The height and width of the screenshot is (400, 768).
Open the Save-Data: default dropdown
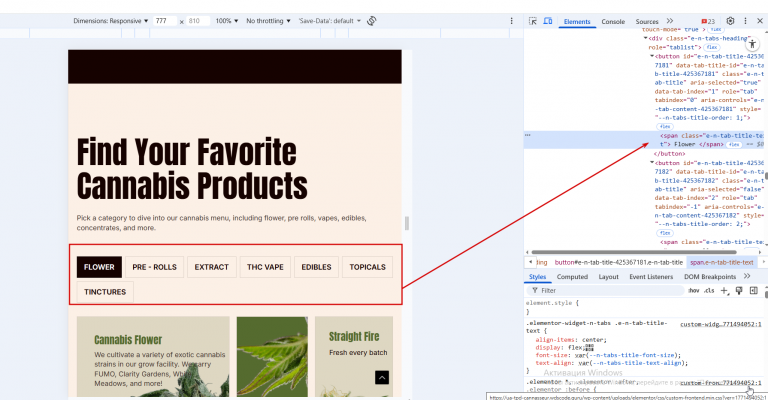click(330, 21)
